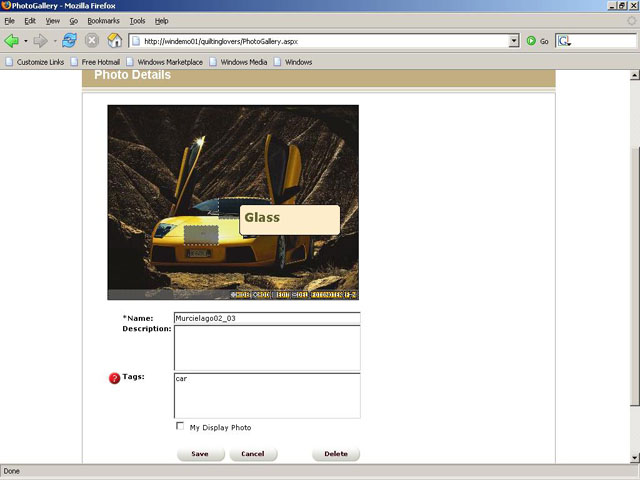The height and width of the screenshot is (480, 640).
Task: Click the red Tags help icon
Action: coord(114,378)
